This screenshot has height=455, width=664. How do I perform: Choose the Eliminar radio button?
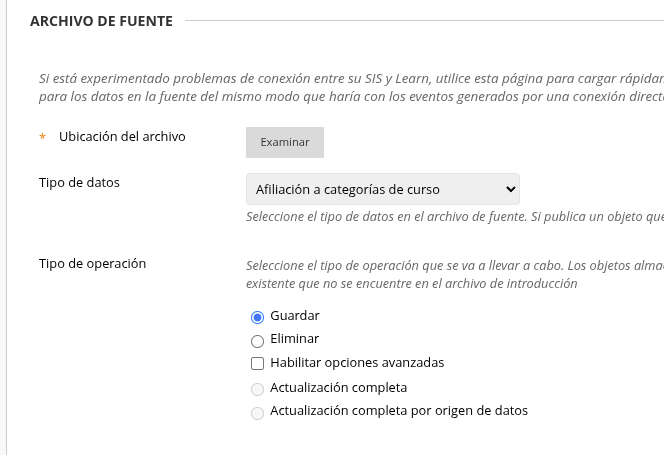(257, 341)
